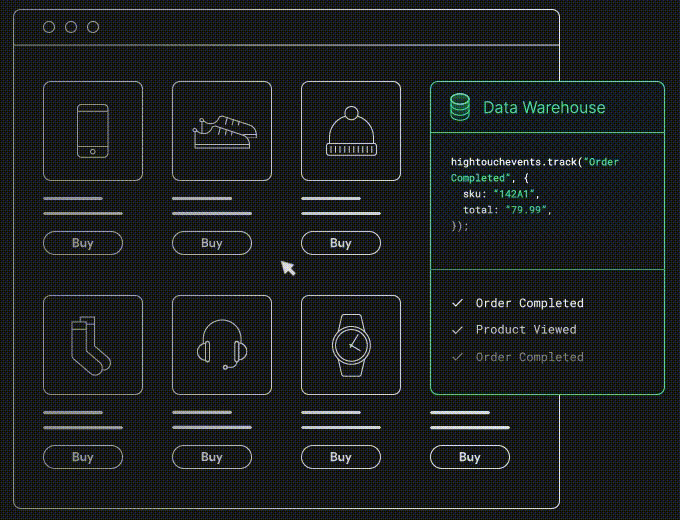
Task: Toggle the checkmark beside Product Viewed
Action: click(458, 330)
